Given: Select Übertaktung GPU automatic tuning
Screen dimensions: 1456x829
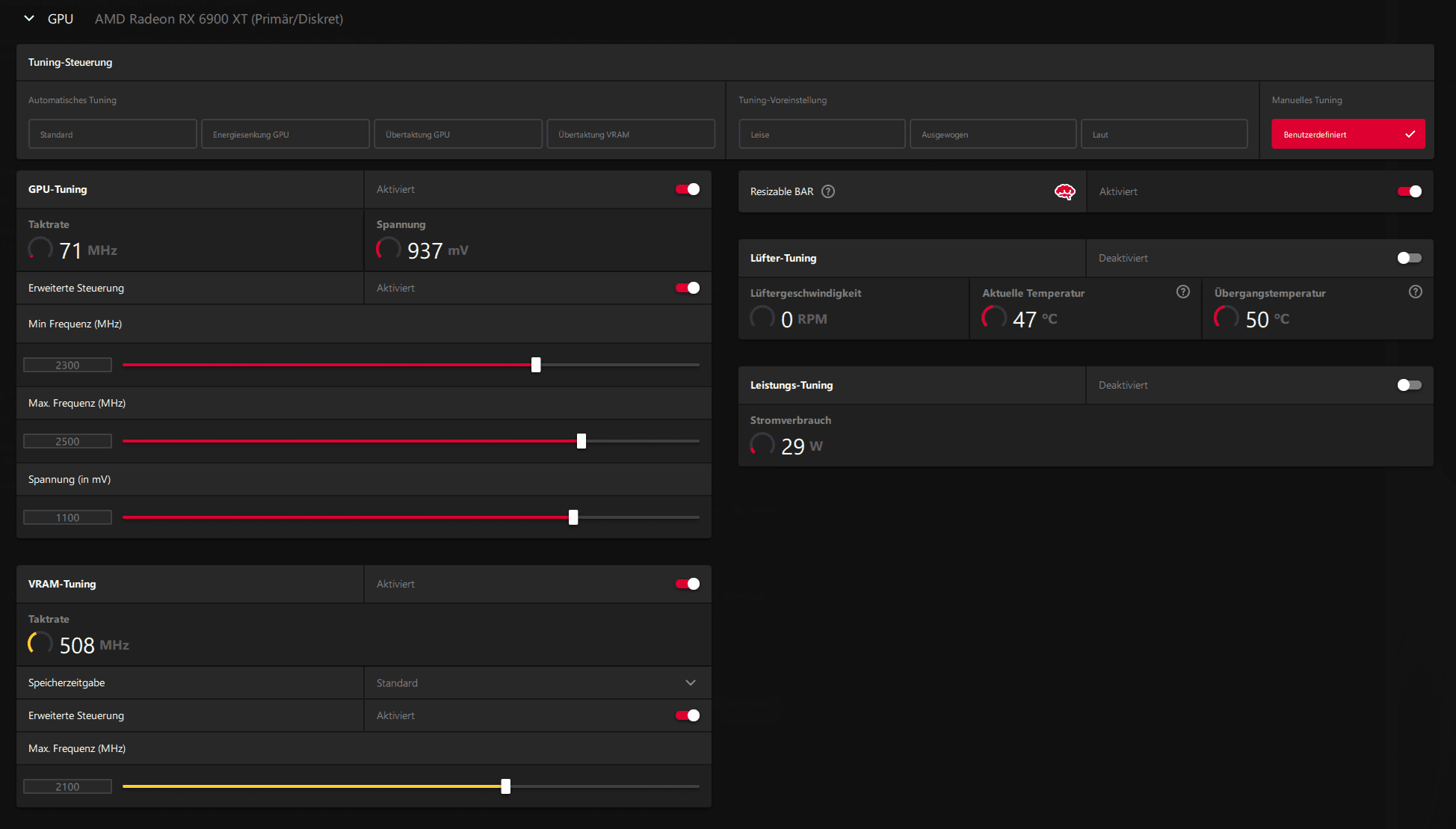Looking at the screenshot, I should (457, 135).
